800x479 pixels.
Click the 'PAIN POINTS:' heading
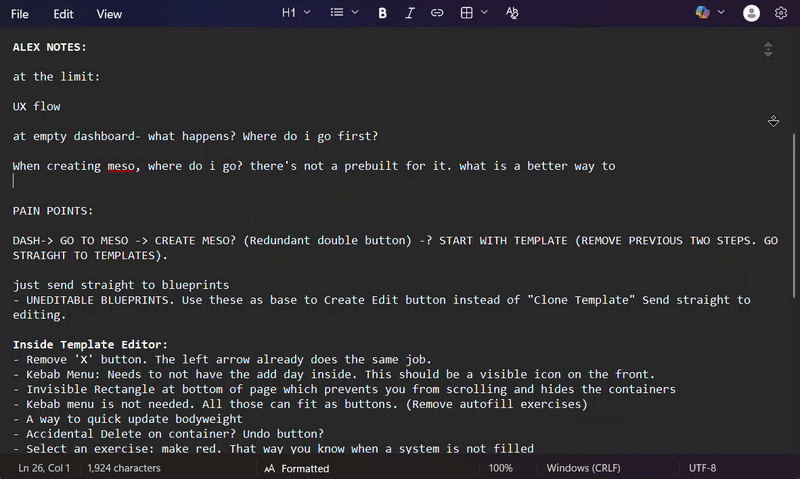[53, 211]
